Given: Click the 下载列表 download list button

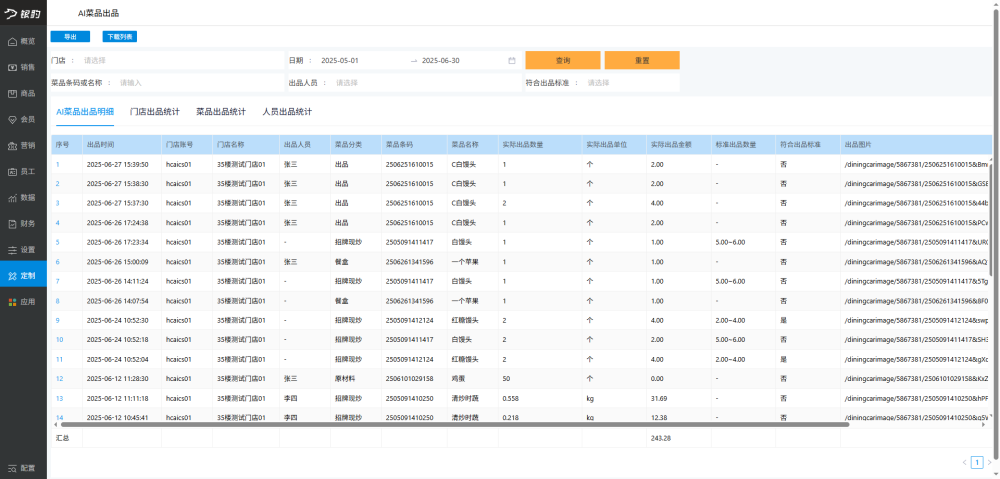Looking at the screenshot, I should pos(120,37).
